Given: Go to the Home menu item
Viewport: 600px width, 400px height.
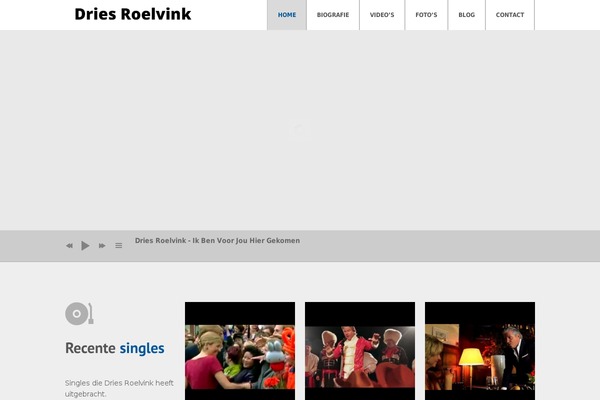Looking at the screenshot, I should coord(287,15).
